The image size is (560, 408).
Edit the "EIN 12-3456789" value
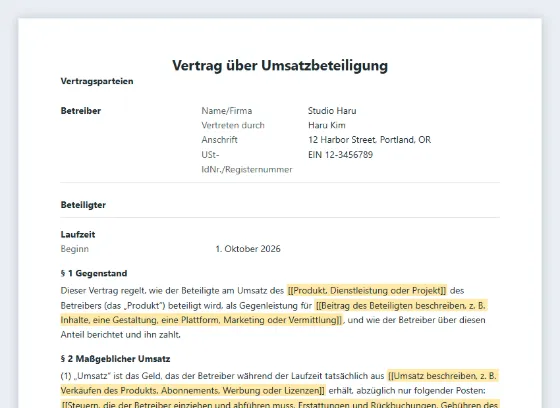pyautogui.click(x=340, y=155)
